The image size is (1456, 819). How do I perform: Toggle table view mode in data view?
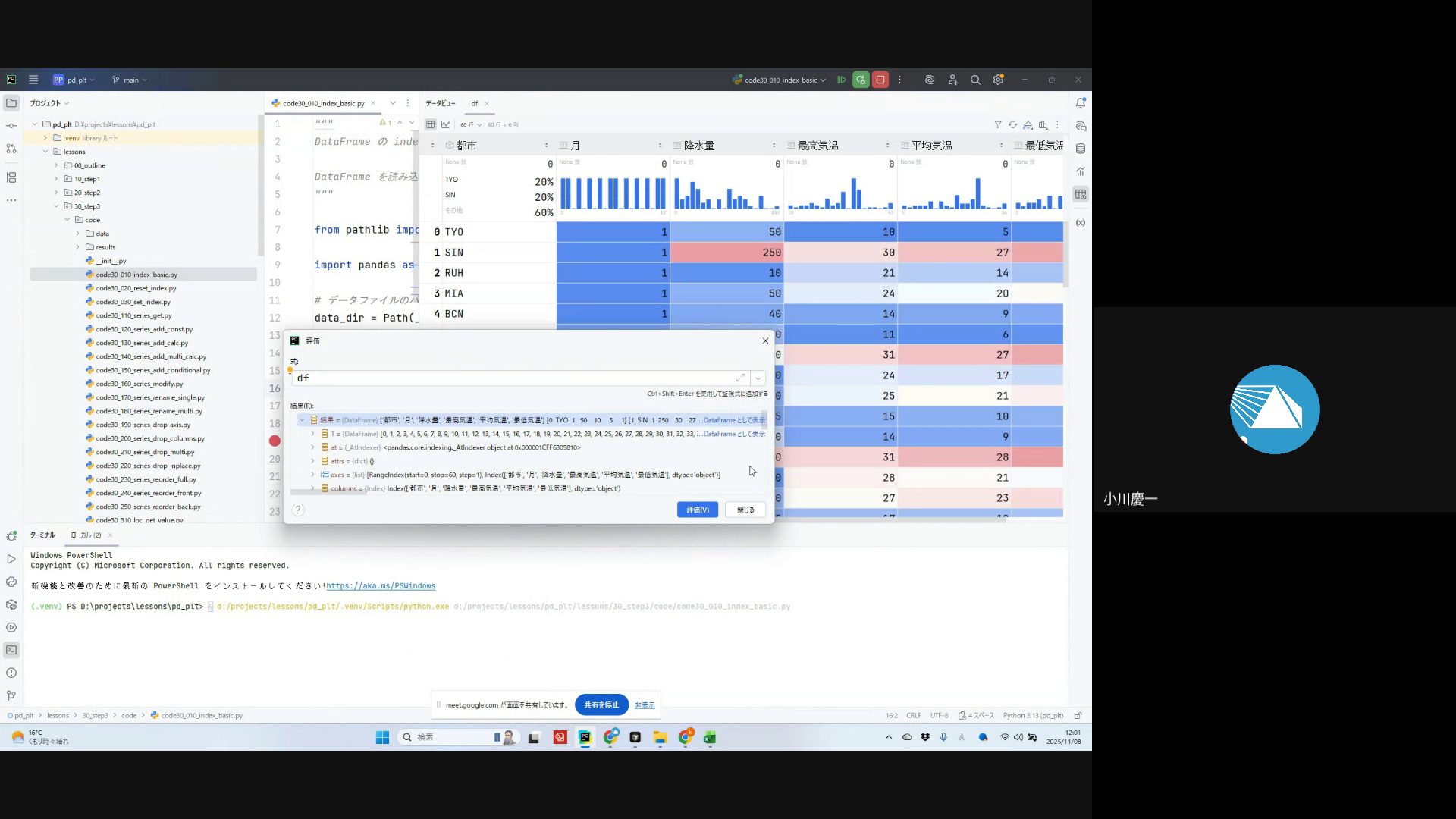[430, 124]
